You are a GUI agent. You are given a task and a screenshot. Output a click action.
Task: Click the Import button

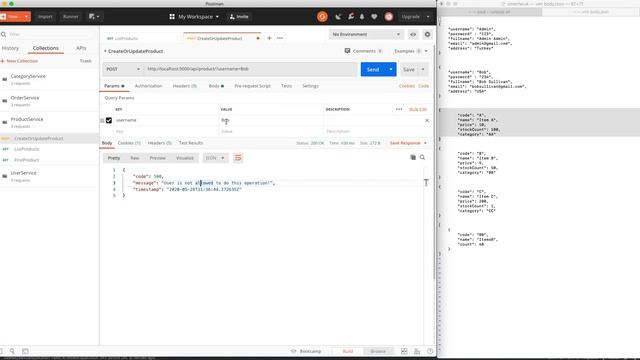coord(45,17)
